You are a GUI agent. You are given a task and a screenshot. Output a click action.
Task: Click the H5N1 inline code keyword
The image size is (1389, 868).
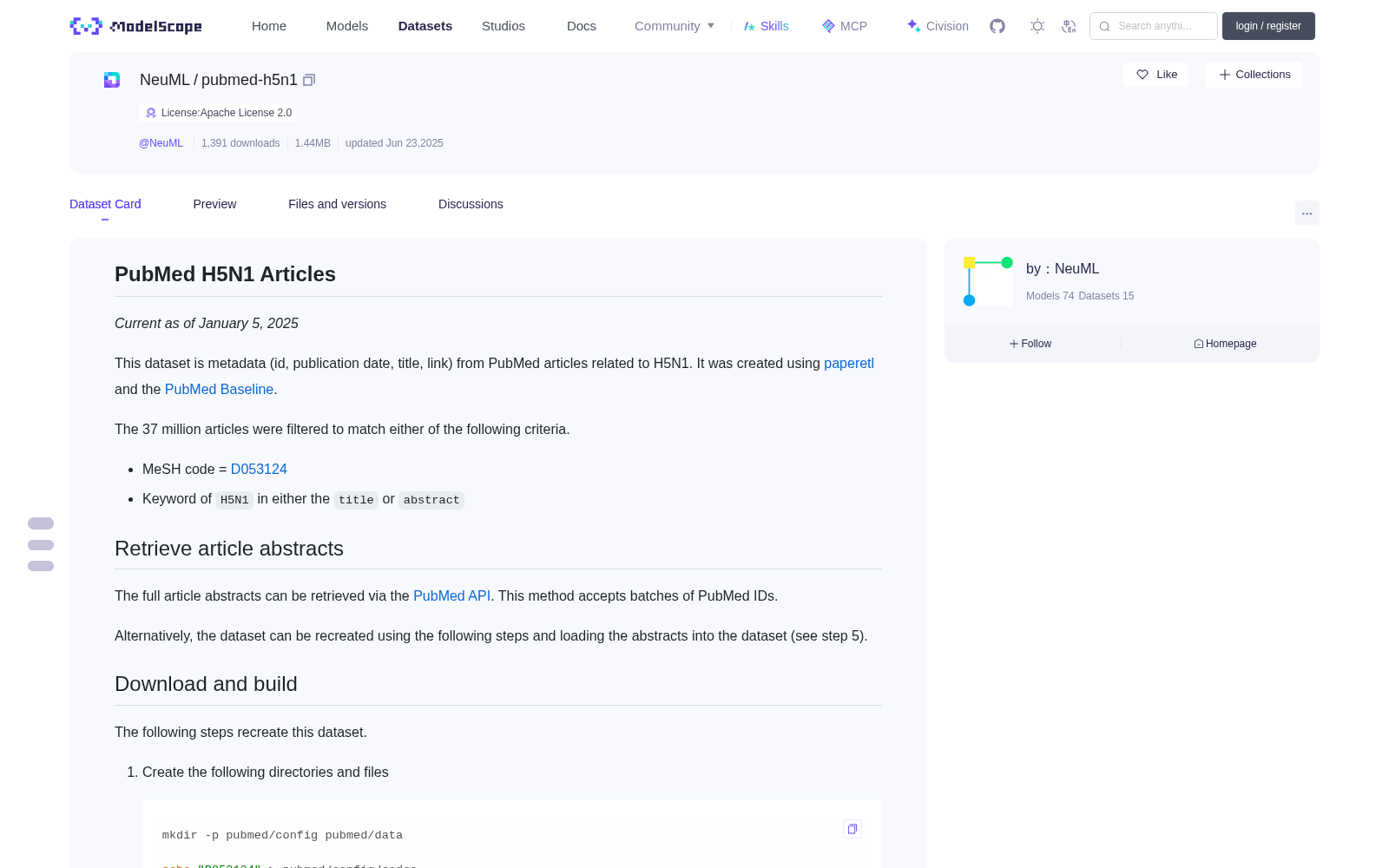click(x=234, y=500)
